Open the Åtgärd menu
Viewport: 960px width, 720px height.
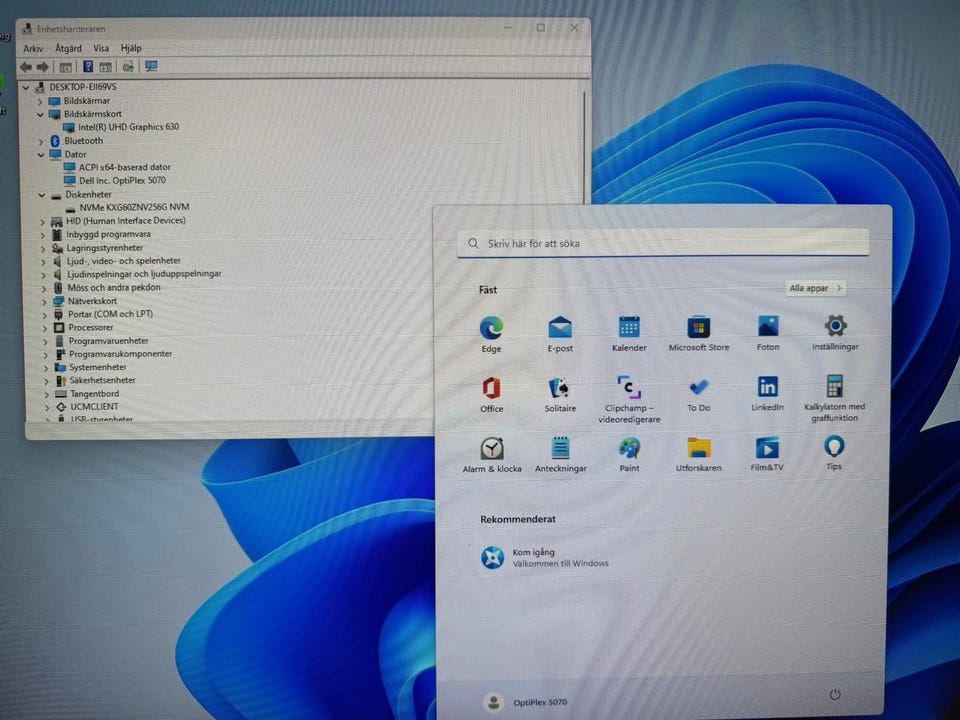click(x=68, y=48)
